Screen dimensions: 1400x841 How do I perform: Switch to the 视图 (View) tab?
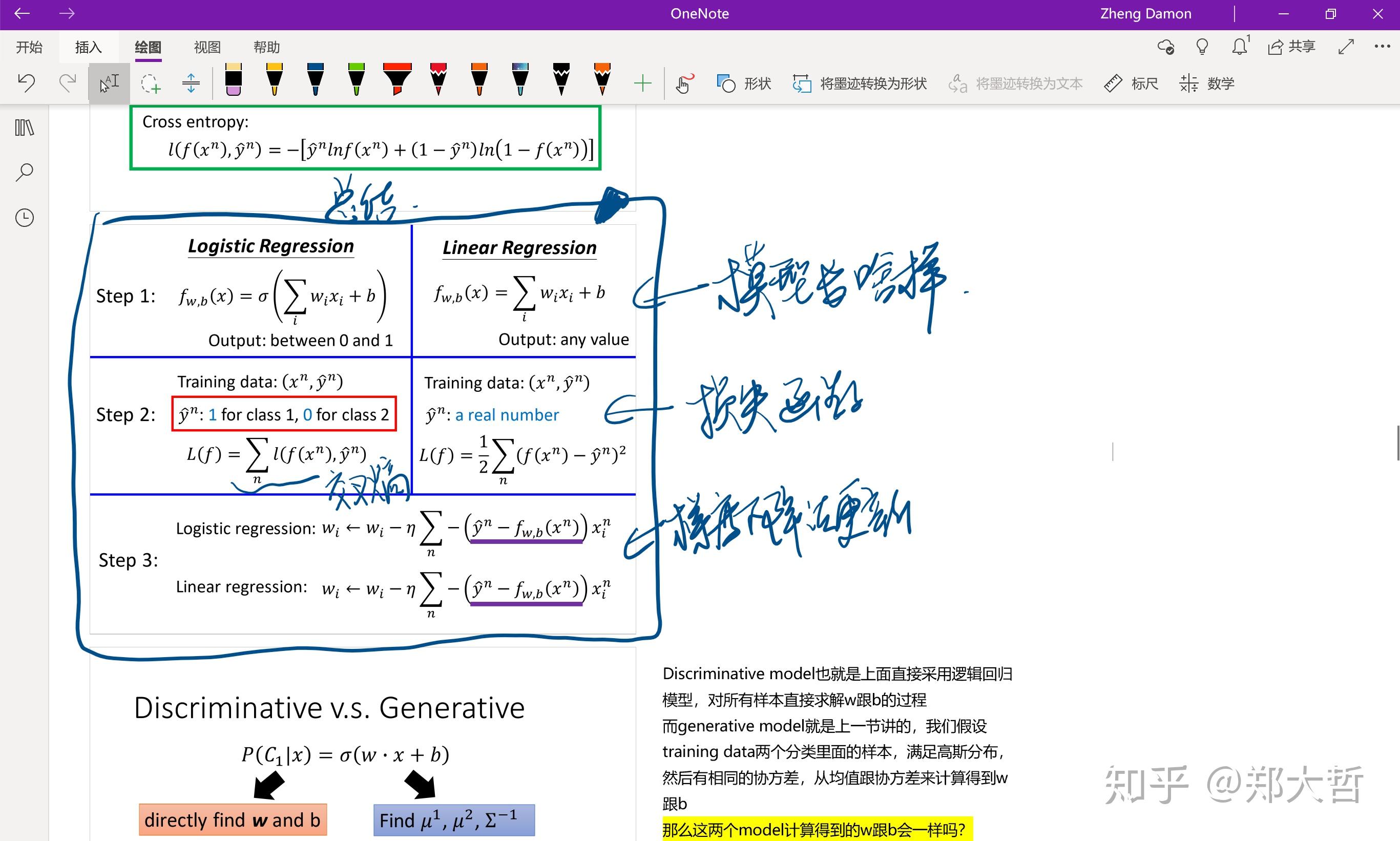pyautogui.click(x=206, y=47)
